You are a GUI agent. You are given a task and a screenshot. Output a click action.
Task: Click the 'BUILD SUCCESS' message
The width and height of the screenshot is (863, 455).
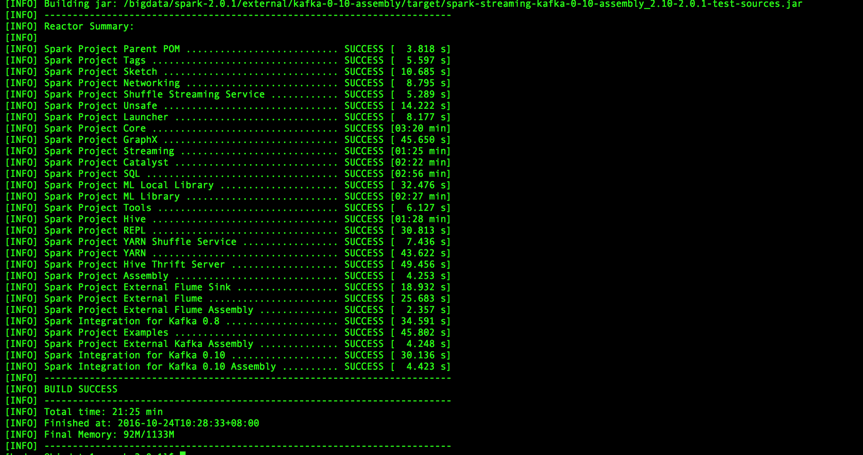81,389
